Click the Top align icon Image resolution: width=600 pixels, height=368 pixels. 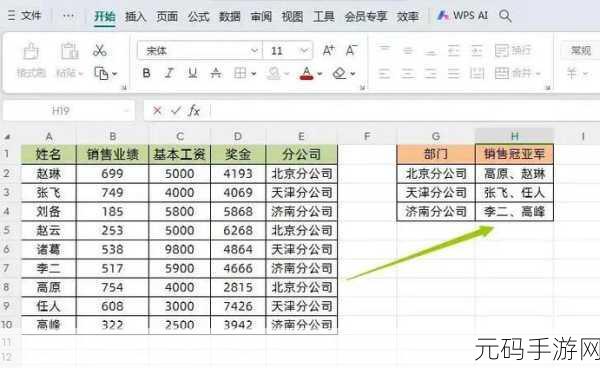[x=384, y=49]
